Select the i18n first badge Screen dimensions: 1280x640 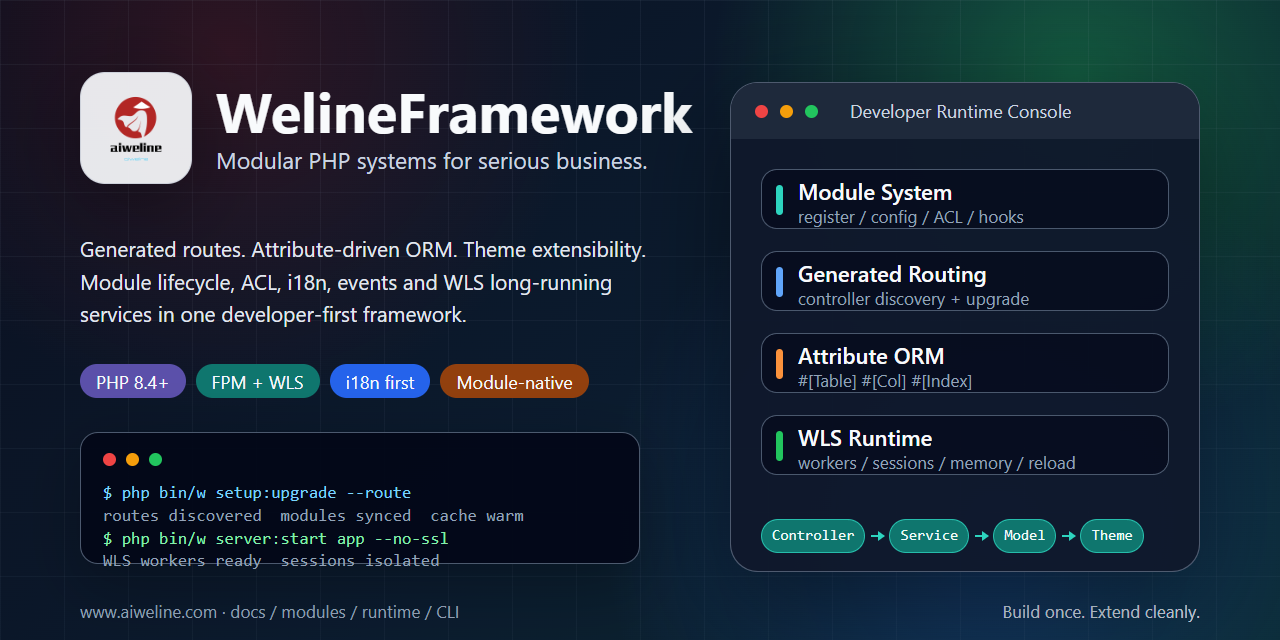click(380, 382)
